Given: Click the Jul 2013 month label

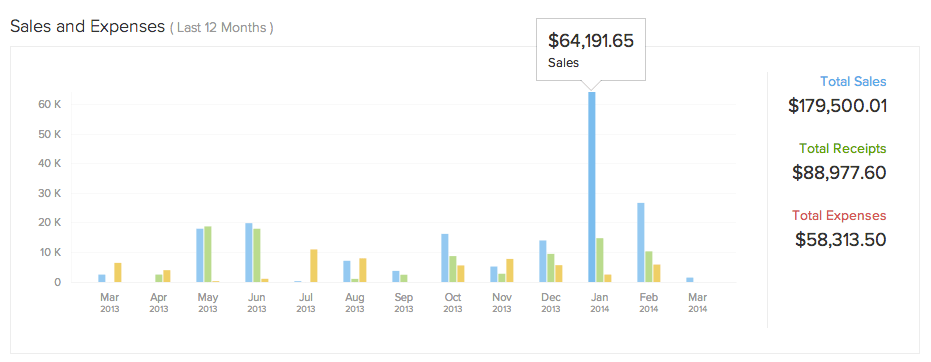Looking at the screenshot, I should (x=305, y=302).
